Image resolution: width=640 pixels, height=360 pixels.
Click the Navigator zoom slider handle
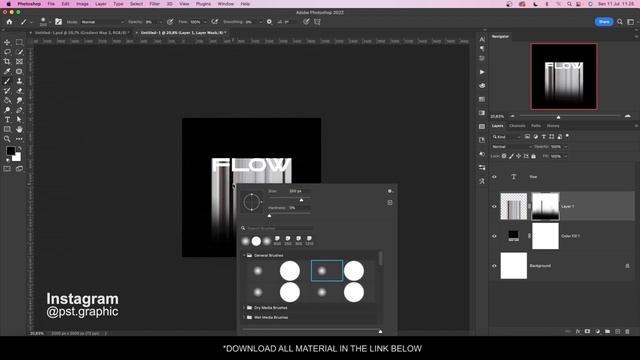click(x=558, y=117)
